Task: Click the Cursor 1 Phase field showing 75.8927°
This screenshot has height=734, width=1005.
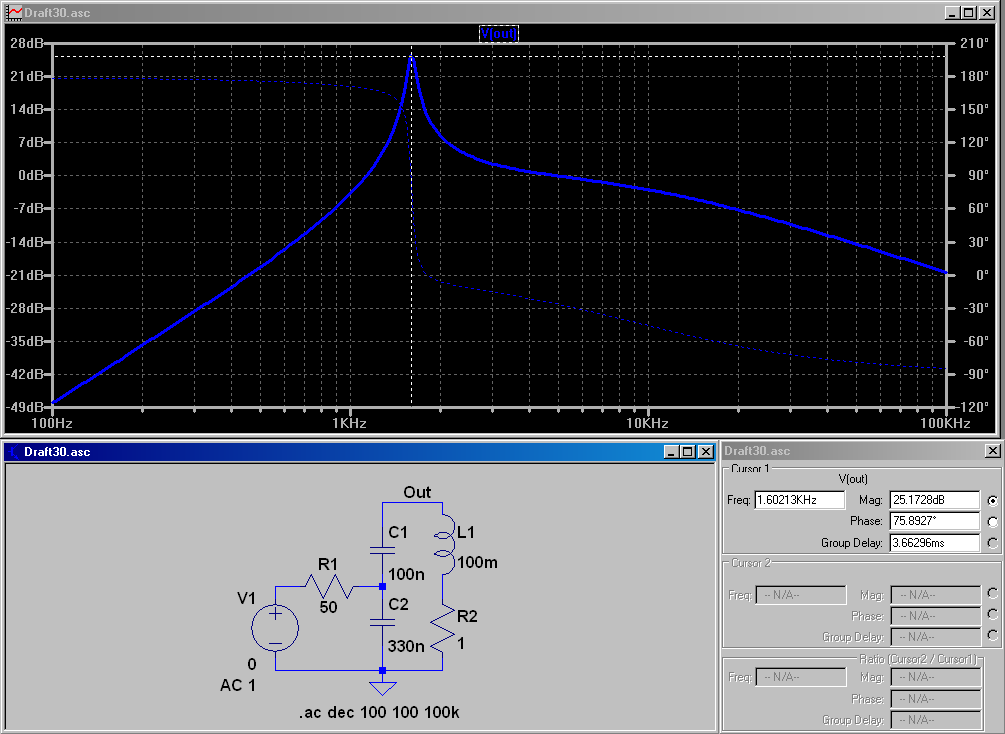Action: (x=935, y=521)
